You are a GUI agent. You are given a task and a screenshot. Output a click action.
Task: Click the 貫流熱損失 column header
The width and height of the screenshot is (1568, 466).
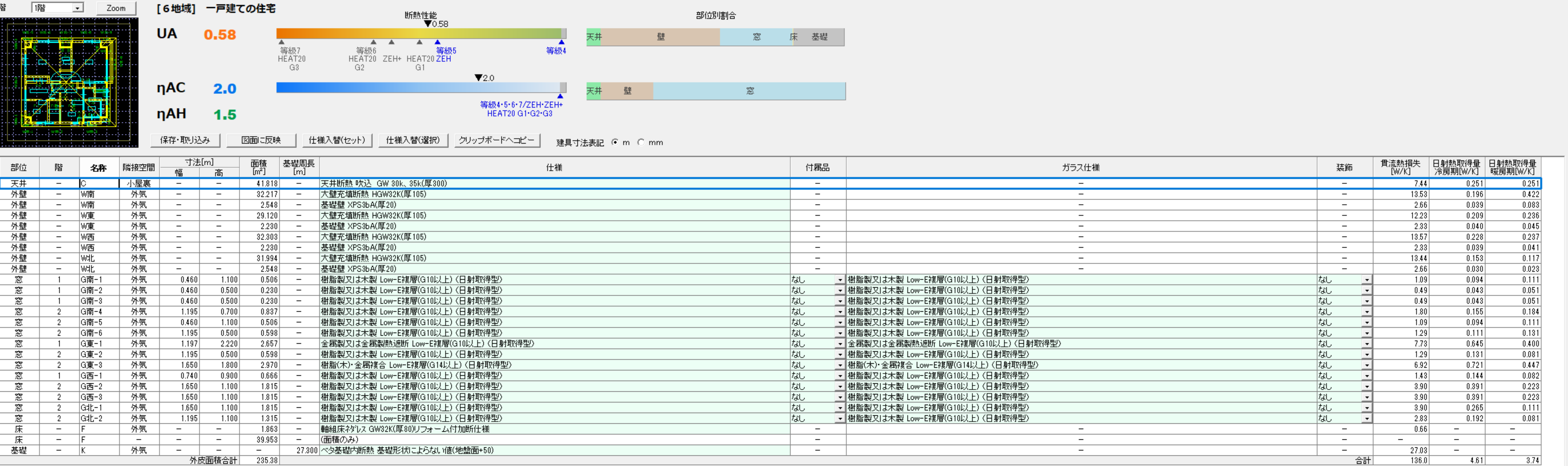pos(1400,168)
